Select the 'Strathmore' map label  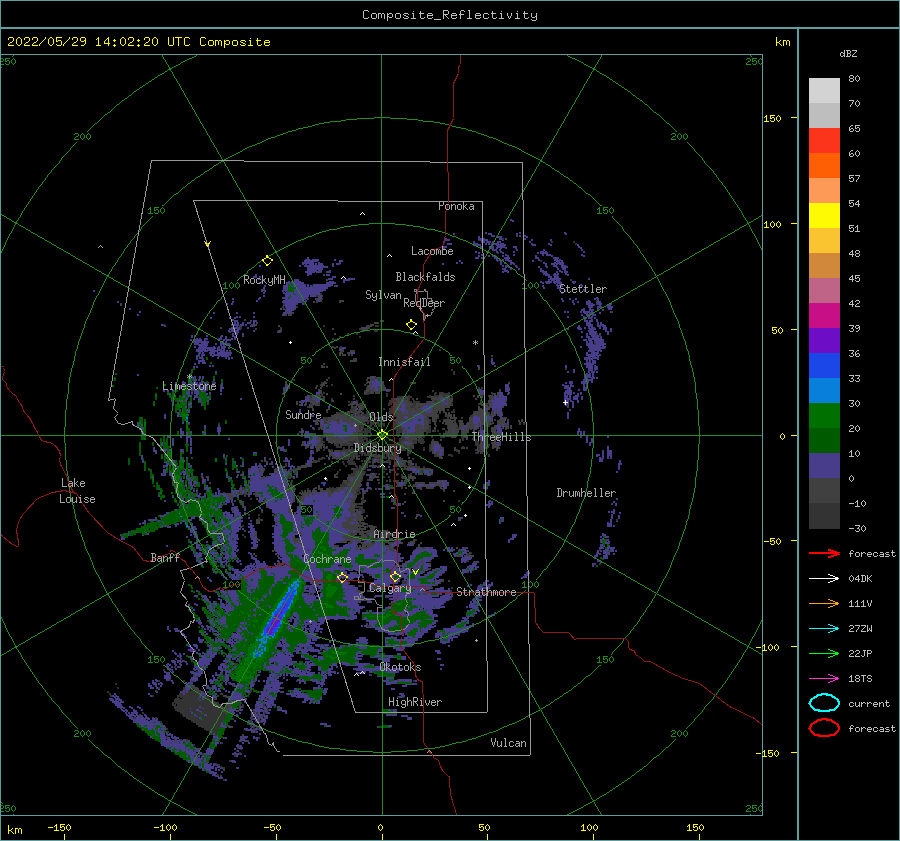(487, 592)
